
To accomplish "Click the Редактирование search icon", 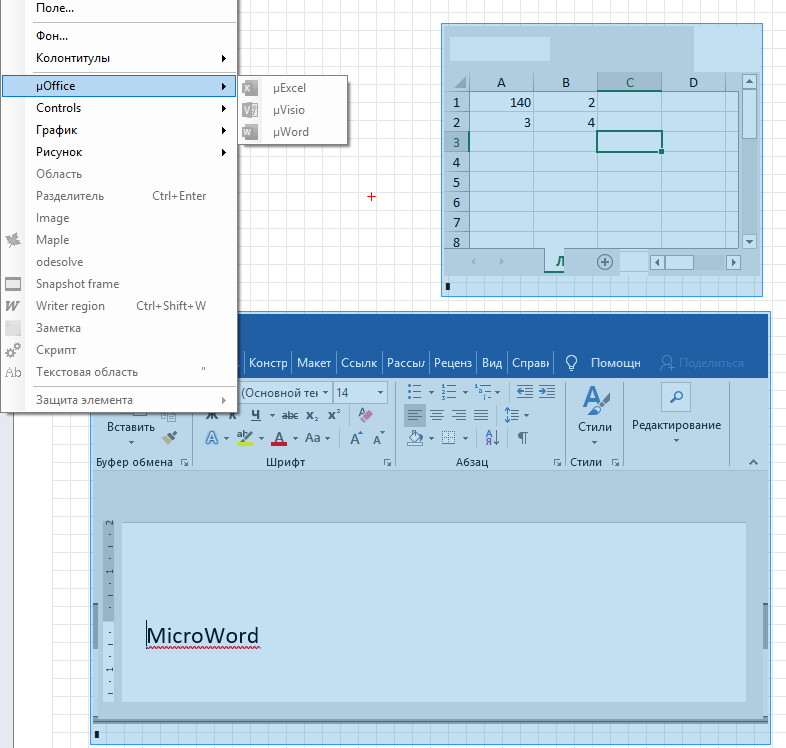I will (676, 397).
